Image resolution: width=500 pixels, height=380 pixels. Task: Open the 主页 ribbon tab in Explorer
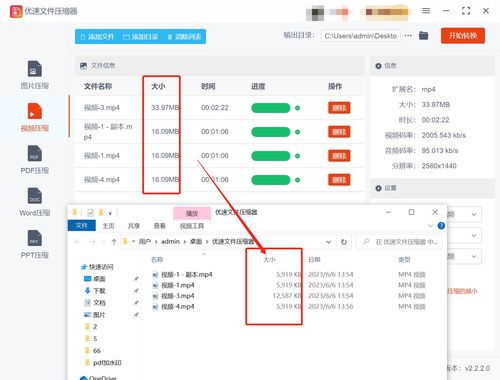pyautogui.click(x=108, y=226)
